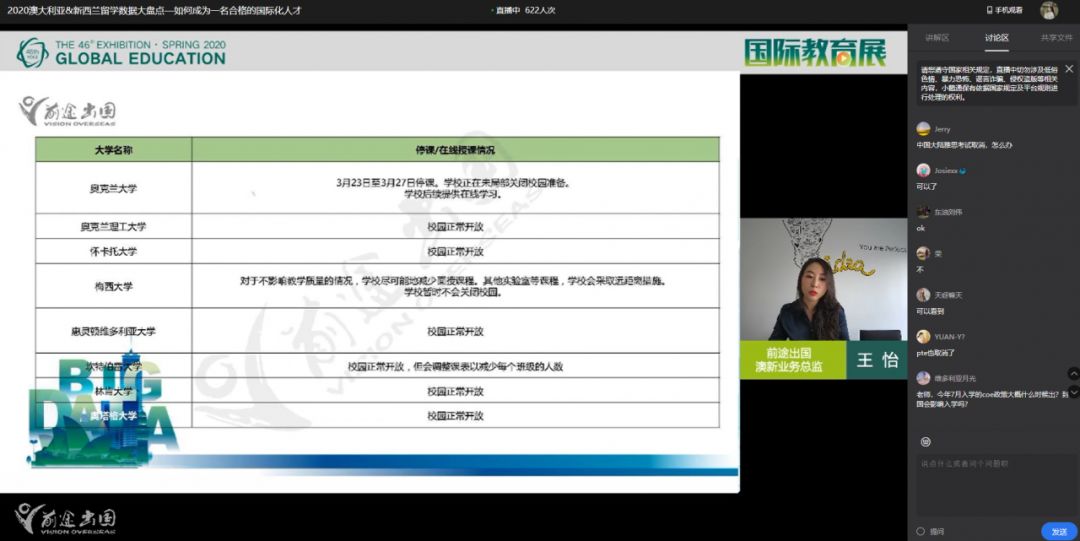1080x541 pixels.
Task: Select the message 'pte也取消了'
Action: pos(935,353)
